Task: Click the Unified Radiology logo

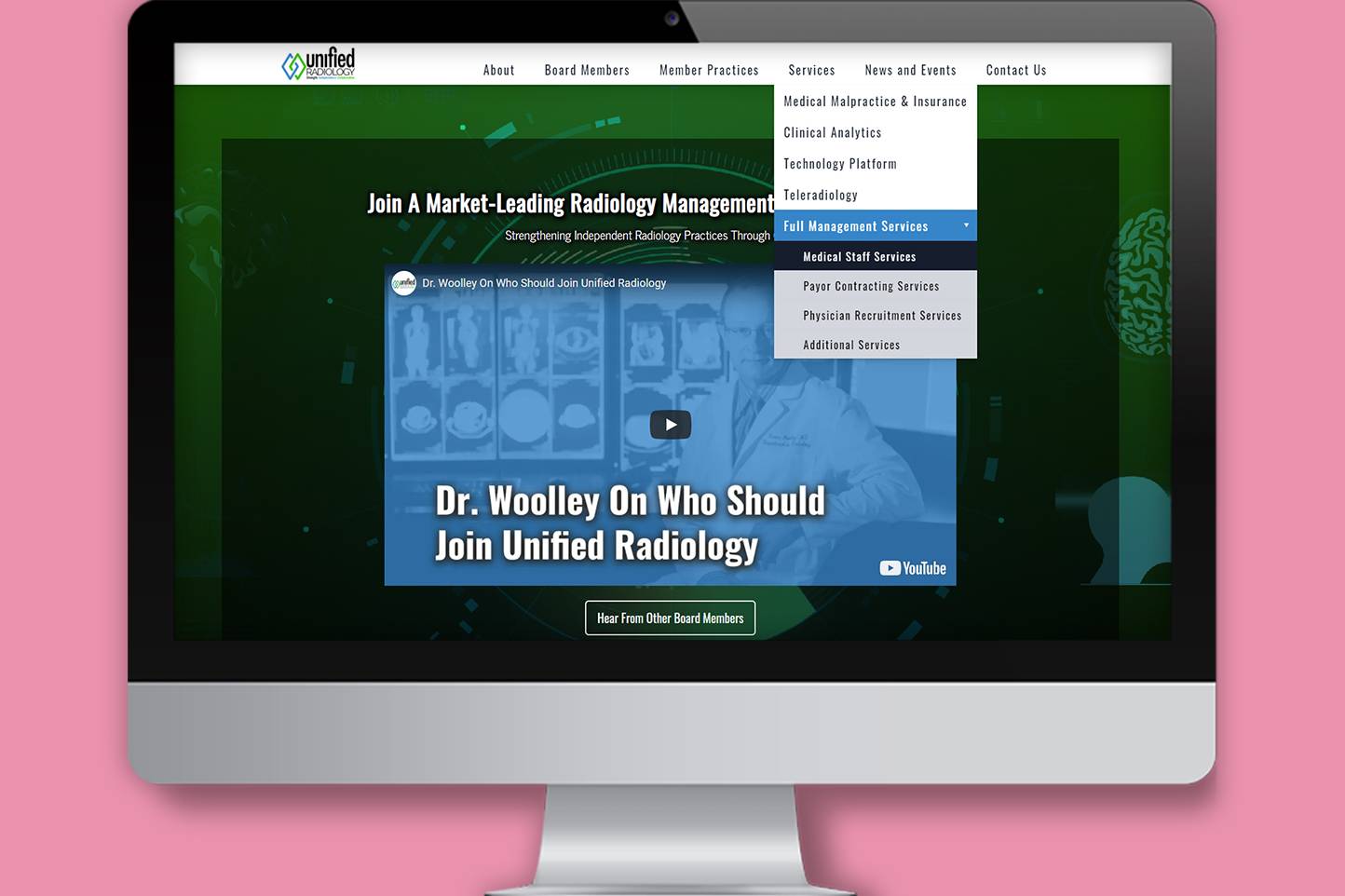Action: (318, 64)
